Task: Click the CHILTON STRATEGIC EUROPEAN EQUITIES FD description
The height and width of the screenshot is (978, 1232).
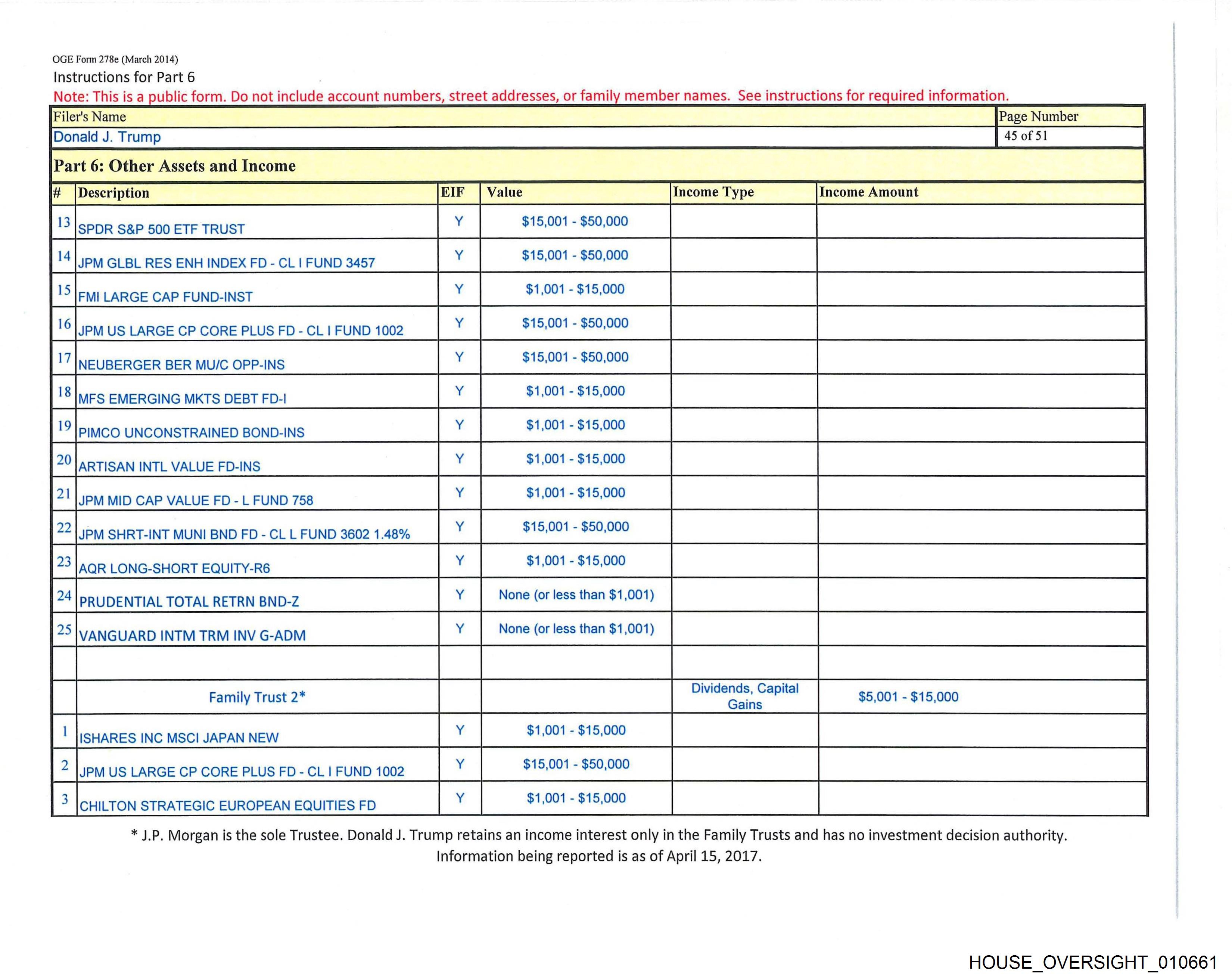Action: 227,805
